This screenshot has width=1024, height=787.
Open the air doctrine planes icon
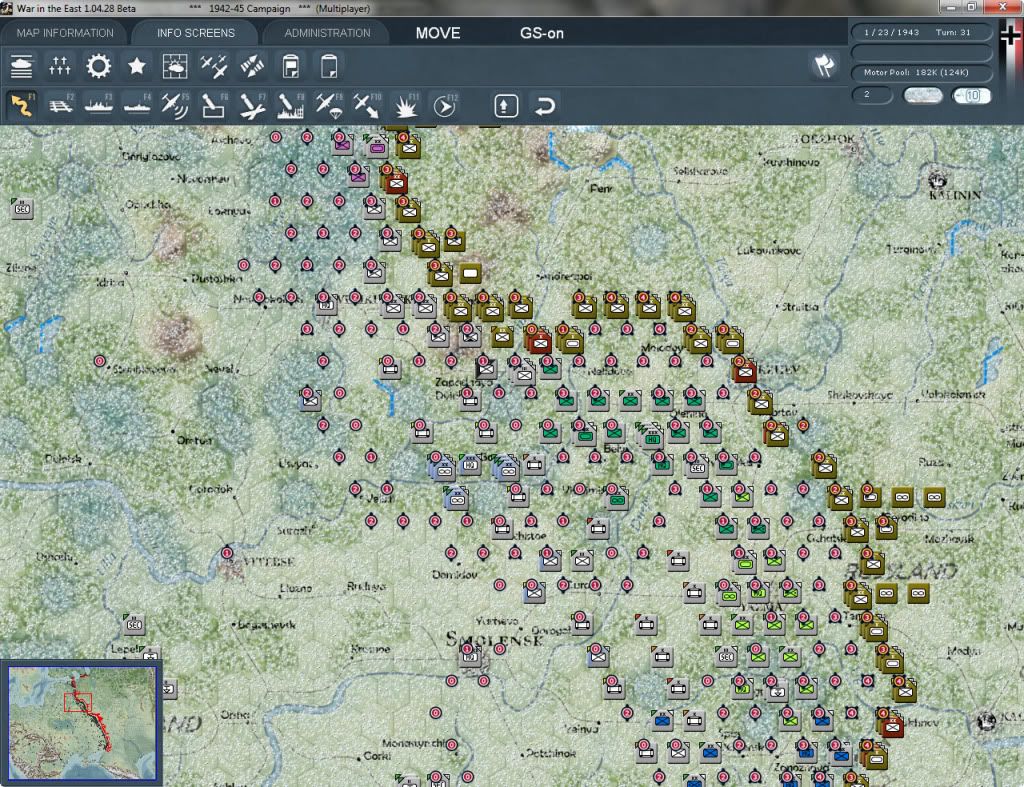click(x=214, y=66)
